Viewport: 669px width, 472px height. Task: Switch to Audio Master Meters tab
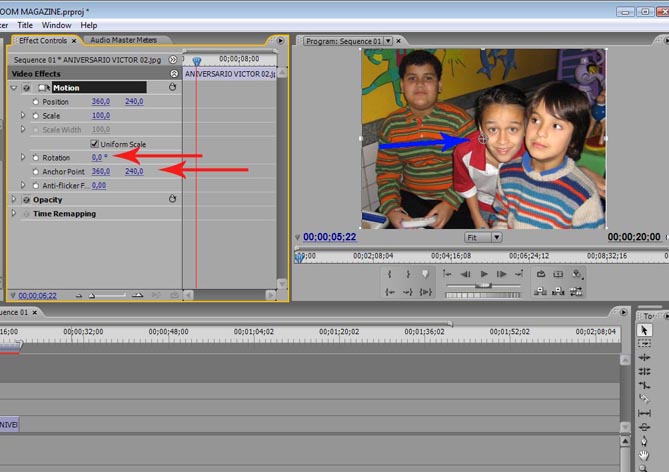pyautogui.click(x=126, y=41)
